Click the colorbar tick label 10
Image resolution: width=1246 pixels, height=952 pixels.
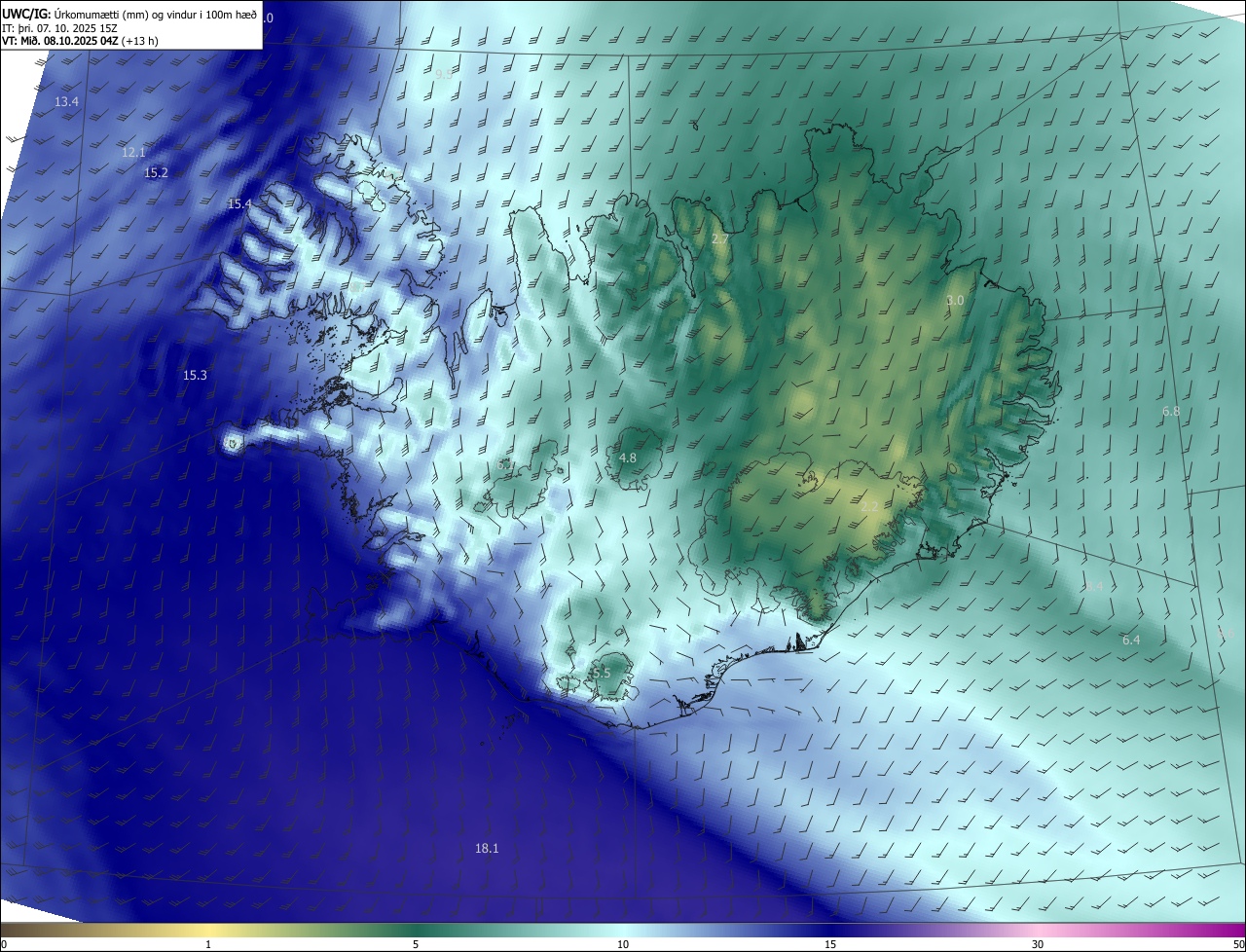[x=623, y=944]
